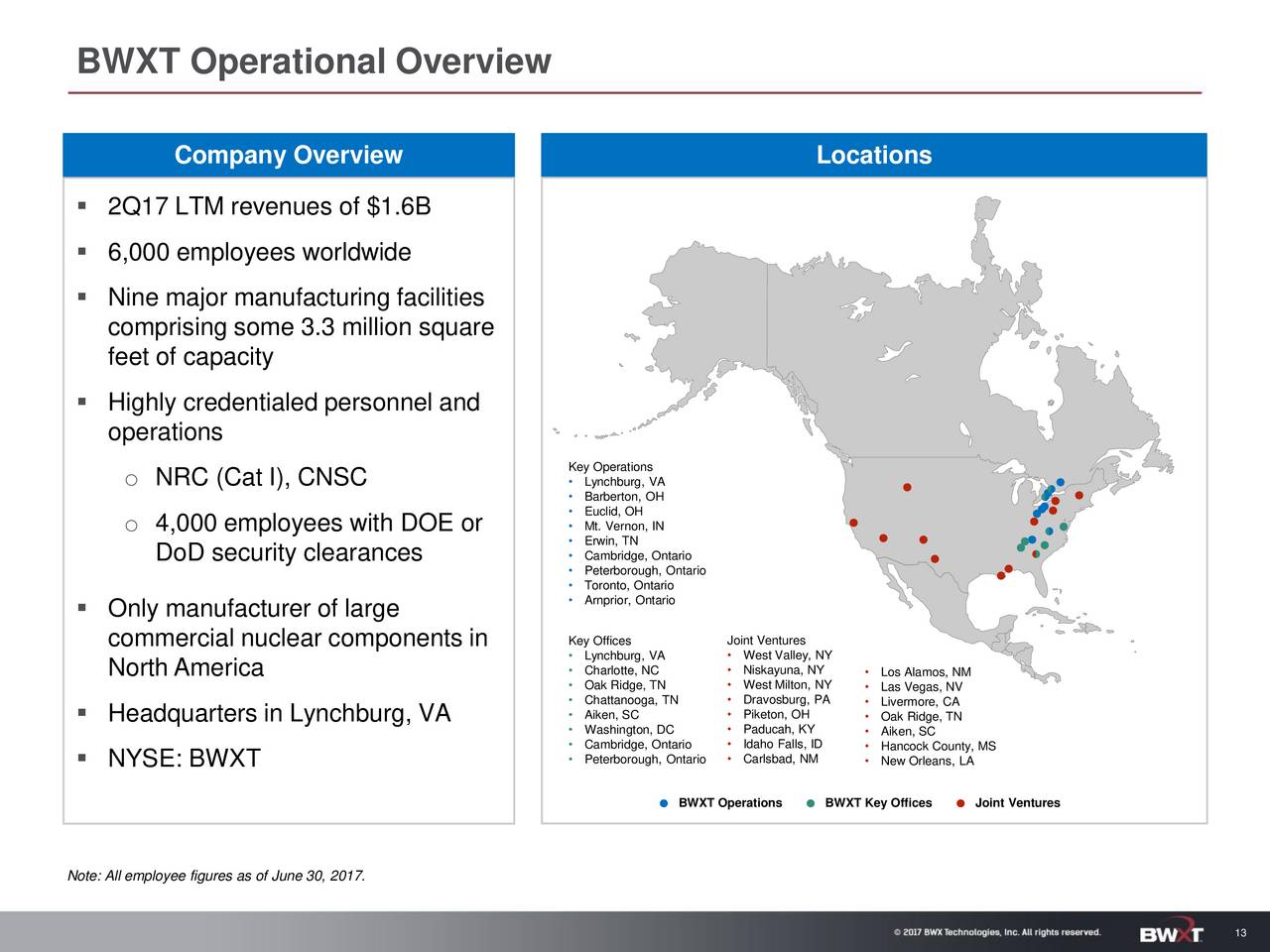Click the red divider line under the title
This screenshot has height=952, width=1270.
635,90
